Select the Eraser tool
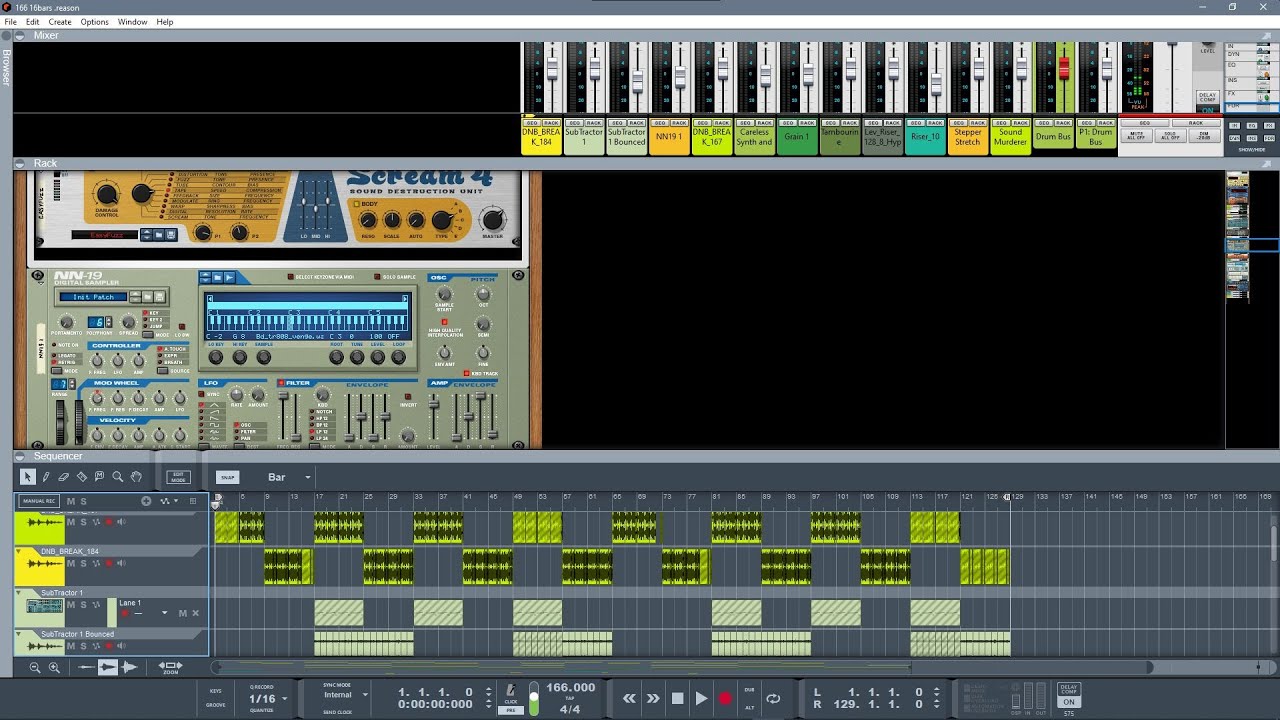The image size is (1280, 720). (64, 477)
